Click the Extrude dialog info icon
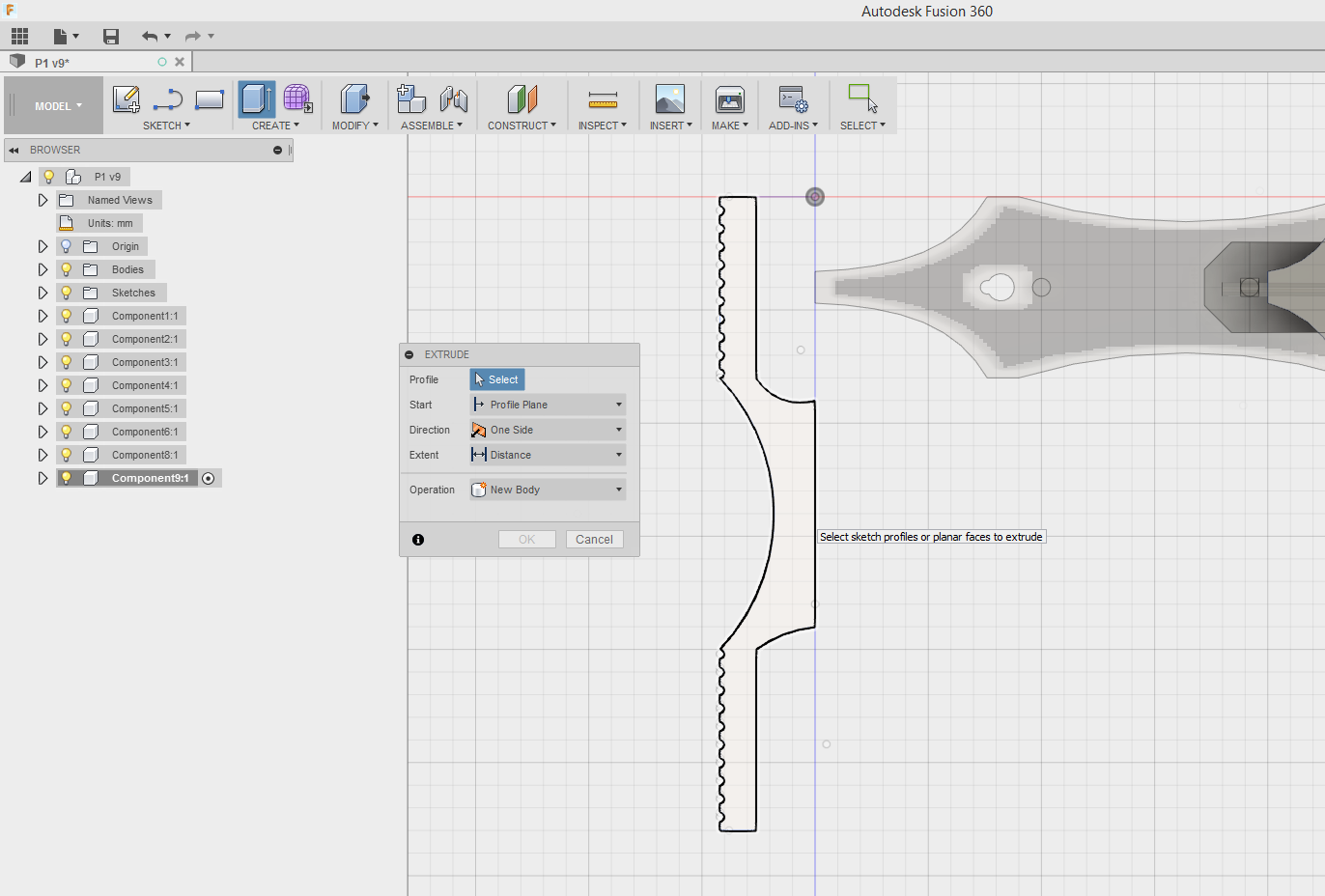Screen dimensions: 1325x896 point(418,540)
